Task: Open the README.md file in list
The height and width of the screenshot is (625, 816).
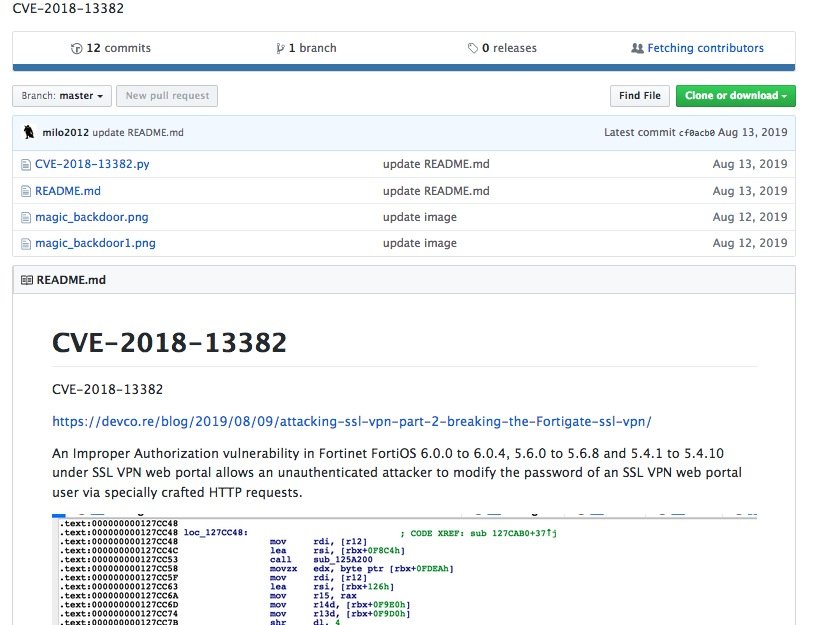Action: pyautogui.click(x=68, y=191)
